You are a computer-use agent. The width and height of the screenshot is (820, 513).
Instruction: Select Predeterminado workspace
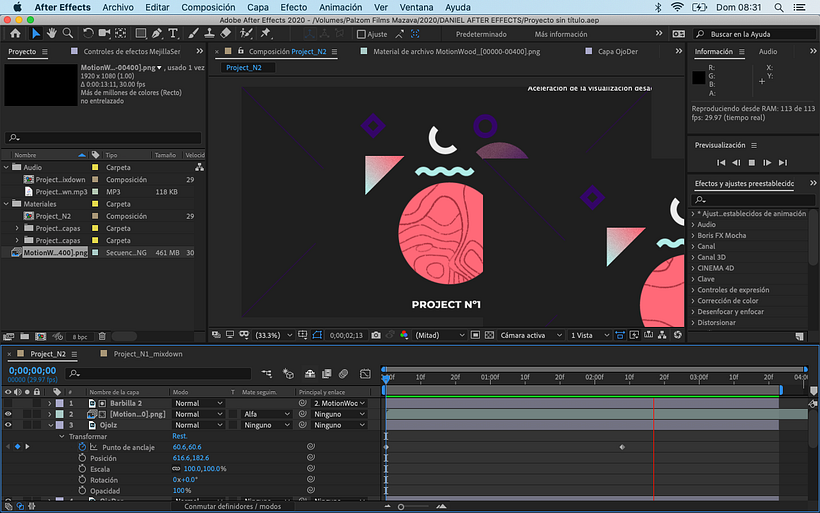pos(481,34)
